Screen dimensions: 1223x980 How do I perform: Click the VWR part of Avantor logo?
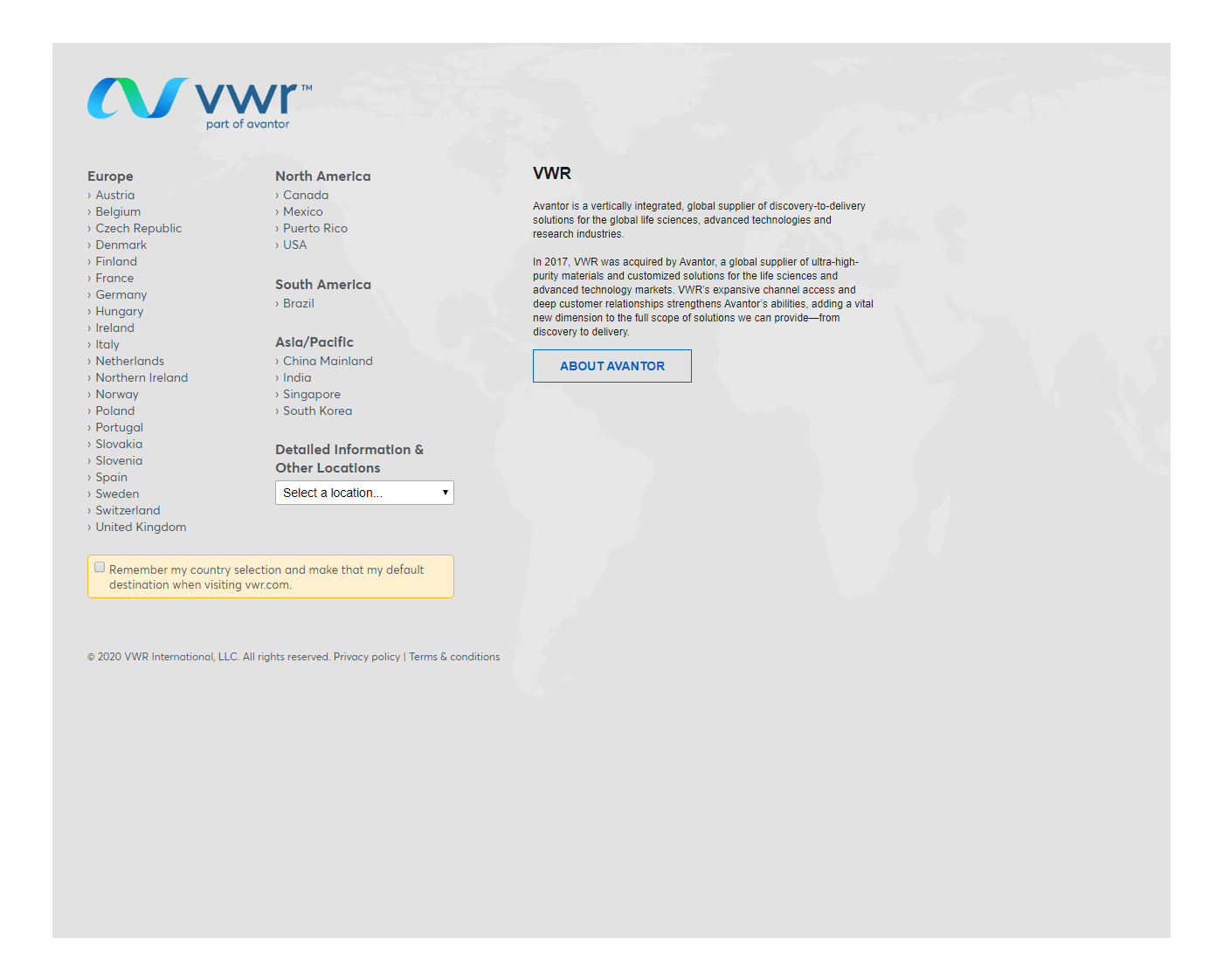pos(200,104)
